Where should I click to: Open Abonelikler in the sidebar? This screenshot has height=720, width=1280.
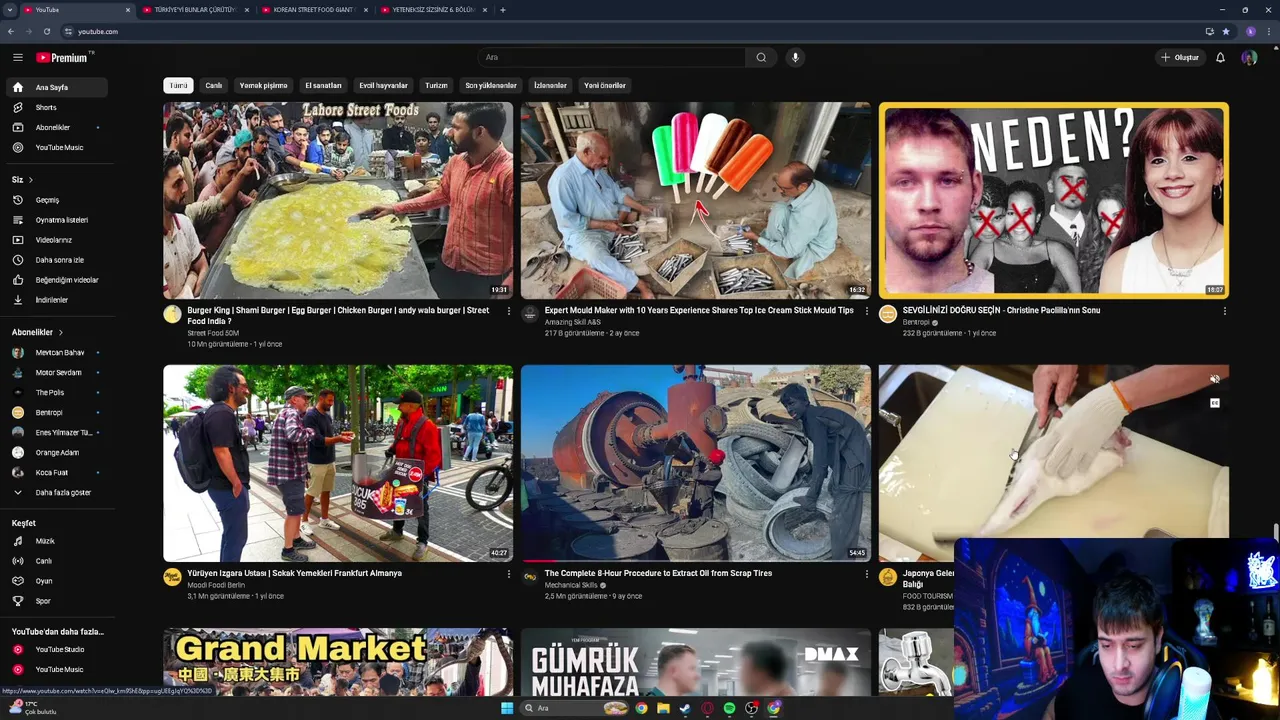[55, 127]
